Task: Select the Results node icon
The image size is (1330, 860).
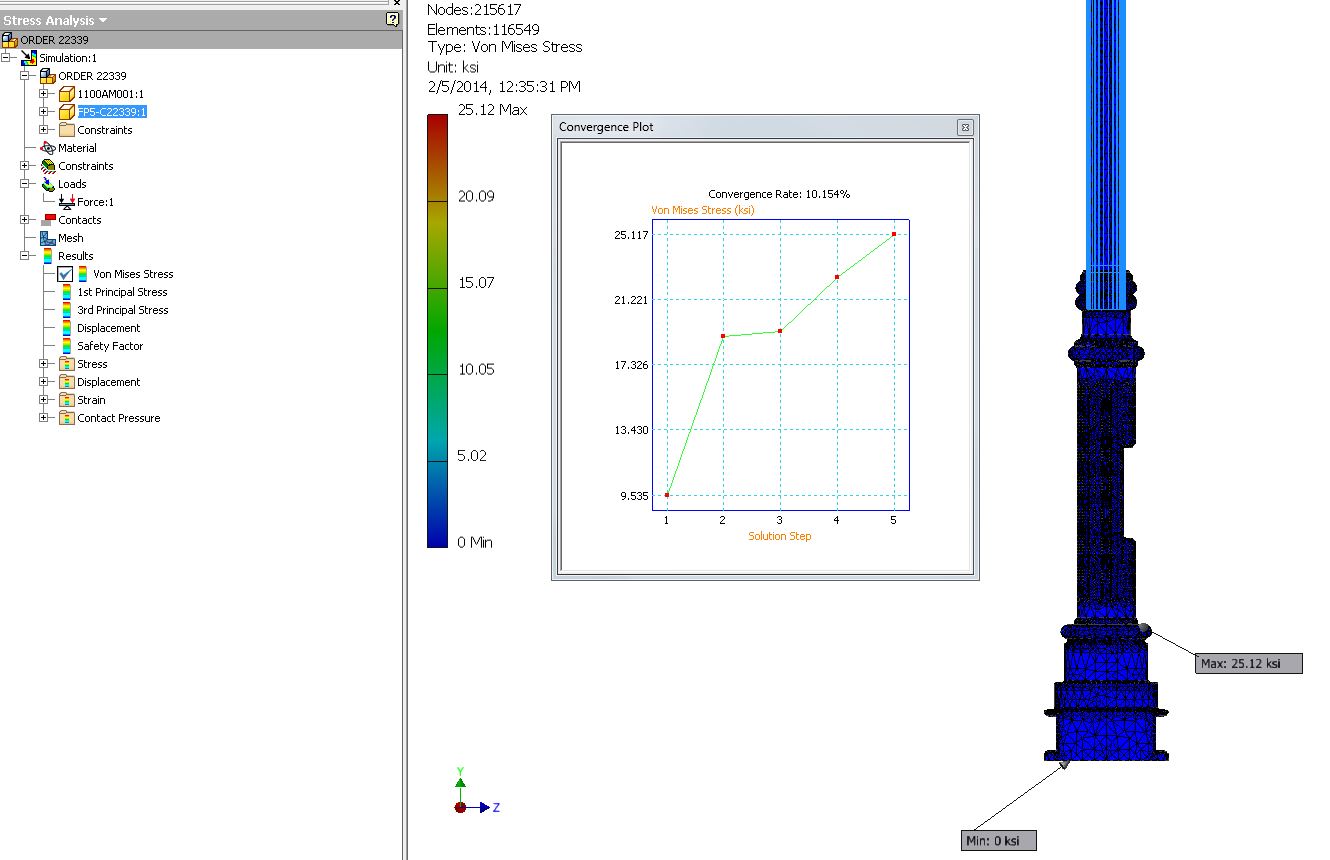Action: (x=48, y=256)
